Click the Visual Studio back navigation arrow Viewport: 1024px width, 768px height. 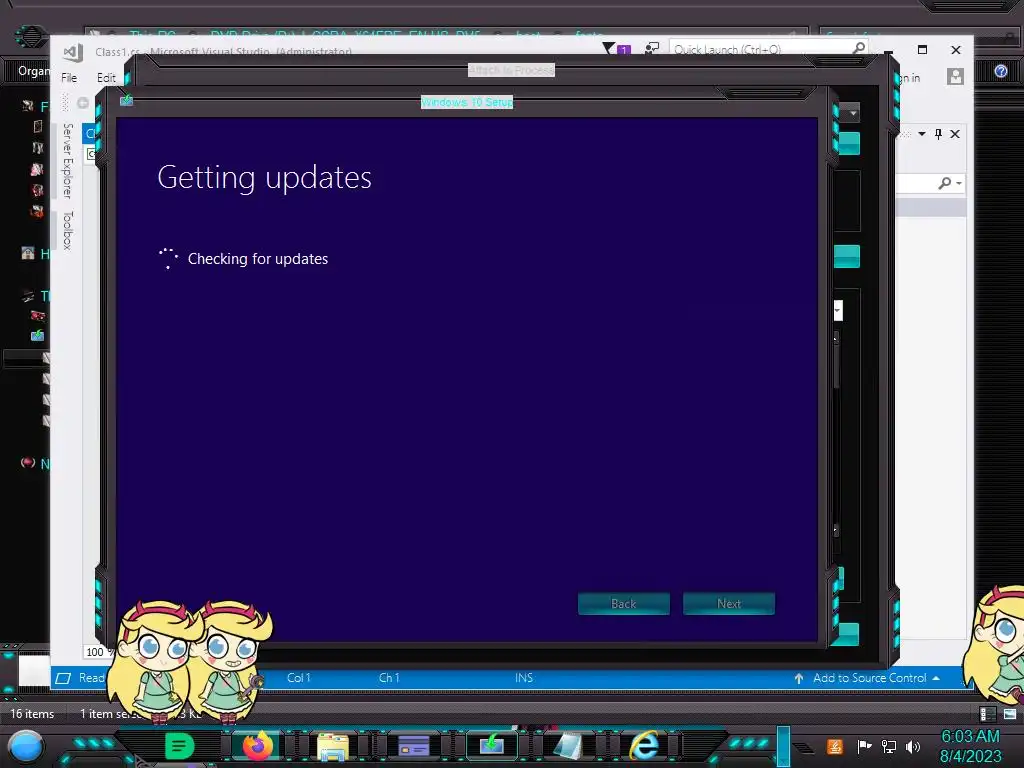(83, 103)
